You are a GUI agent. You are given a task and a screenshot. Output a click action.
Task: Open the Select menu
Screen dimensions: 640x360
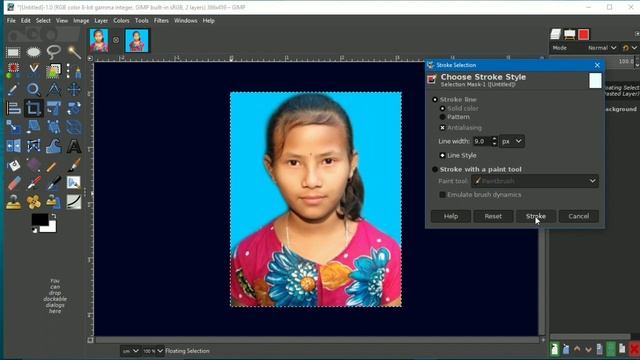pyautogui.click(x=43, y=20)
